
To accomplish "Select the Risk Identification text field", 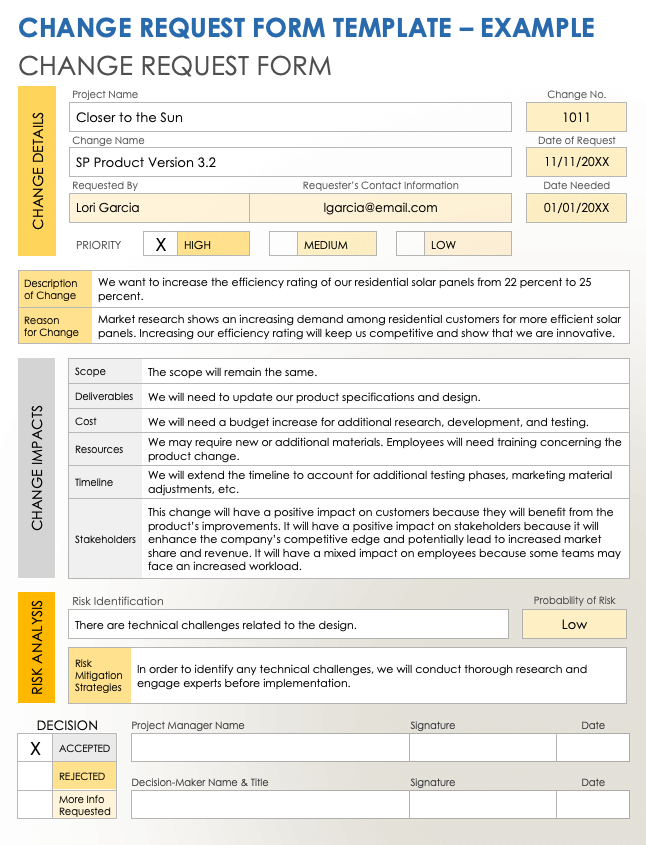I will tap(290, 625).
